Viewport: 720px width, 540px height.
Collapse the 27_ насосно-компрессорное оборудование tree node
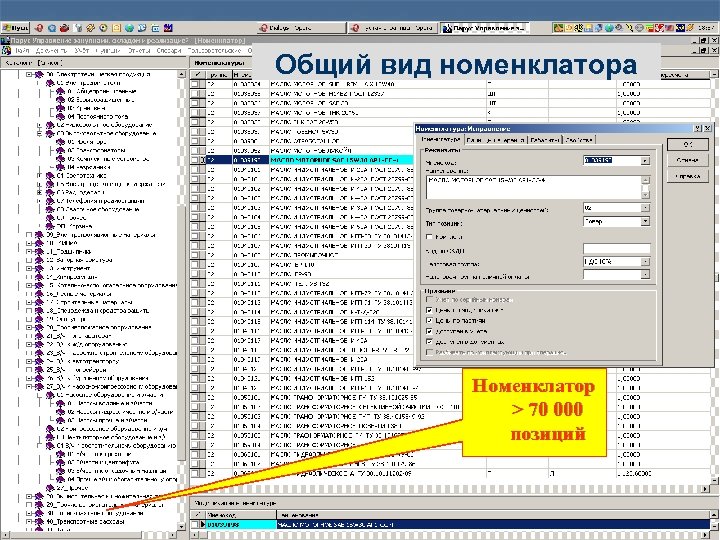click(29, 387)
